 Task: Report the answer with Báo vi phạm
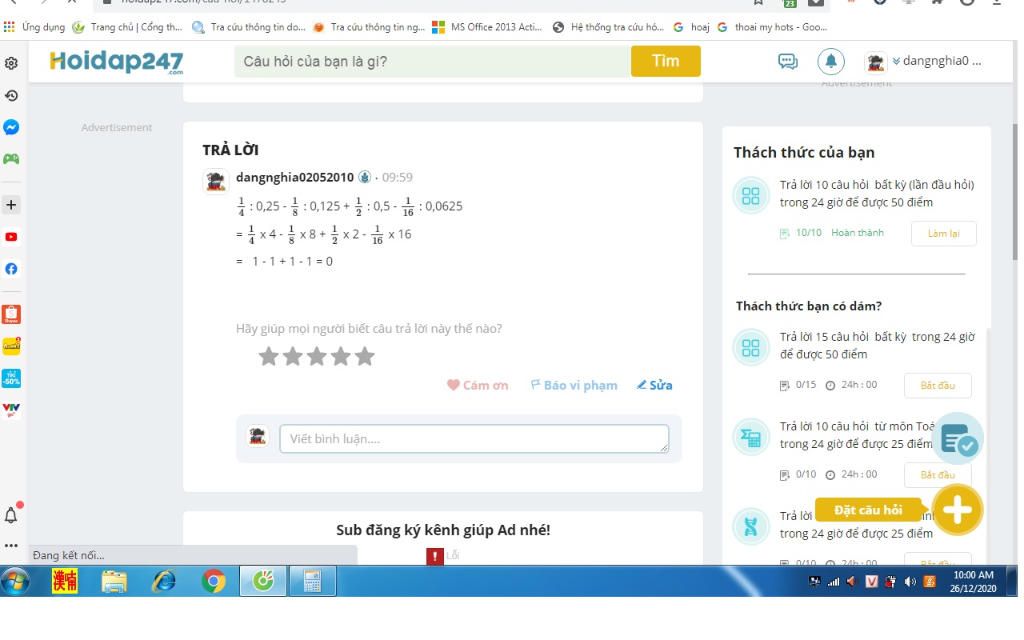coord(573,385)
